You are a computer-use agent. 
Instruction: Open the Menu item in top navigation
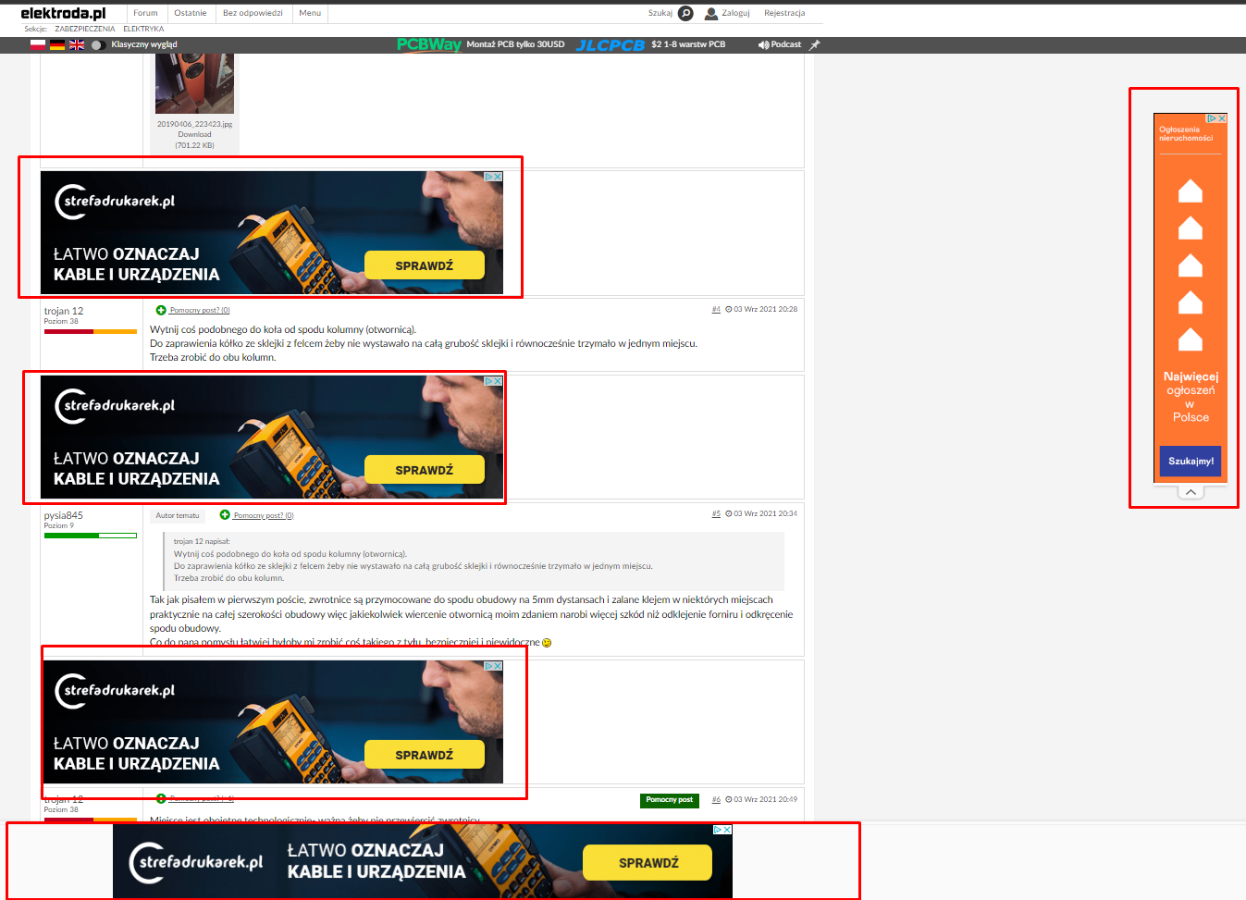pos(310,13)
